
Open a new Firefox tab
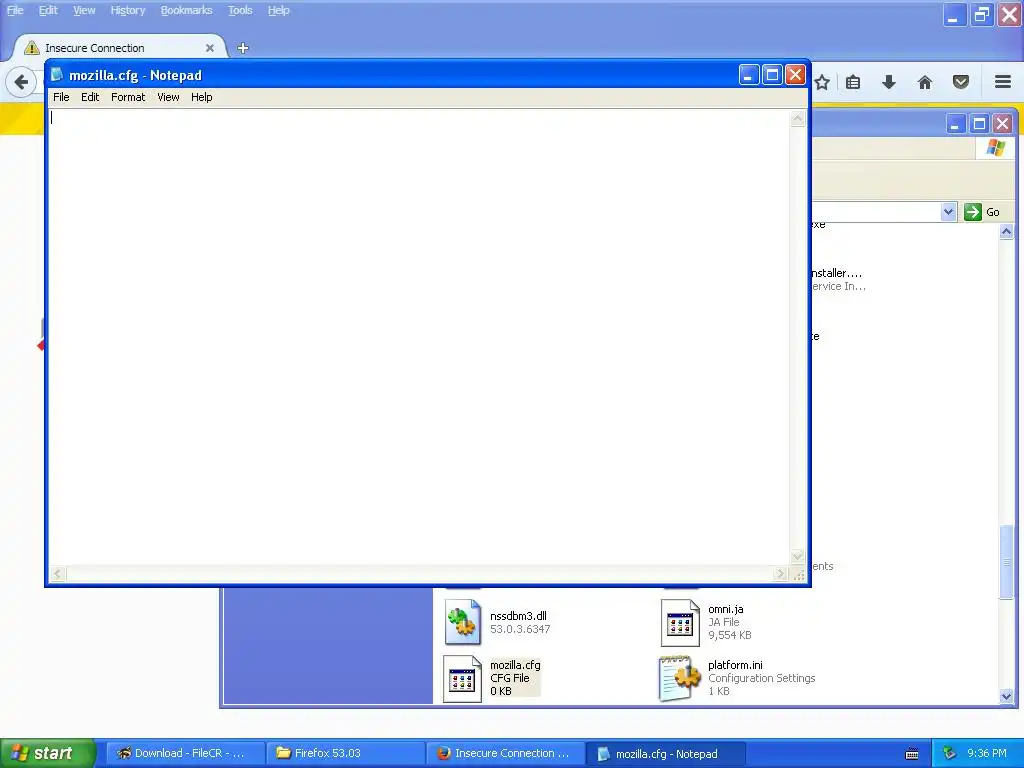(x=243, y=48)
